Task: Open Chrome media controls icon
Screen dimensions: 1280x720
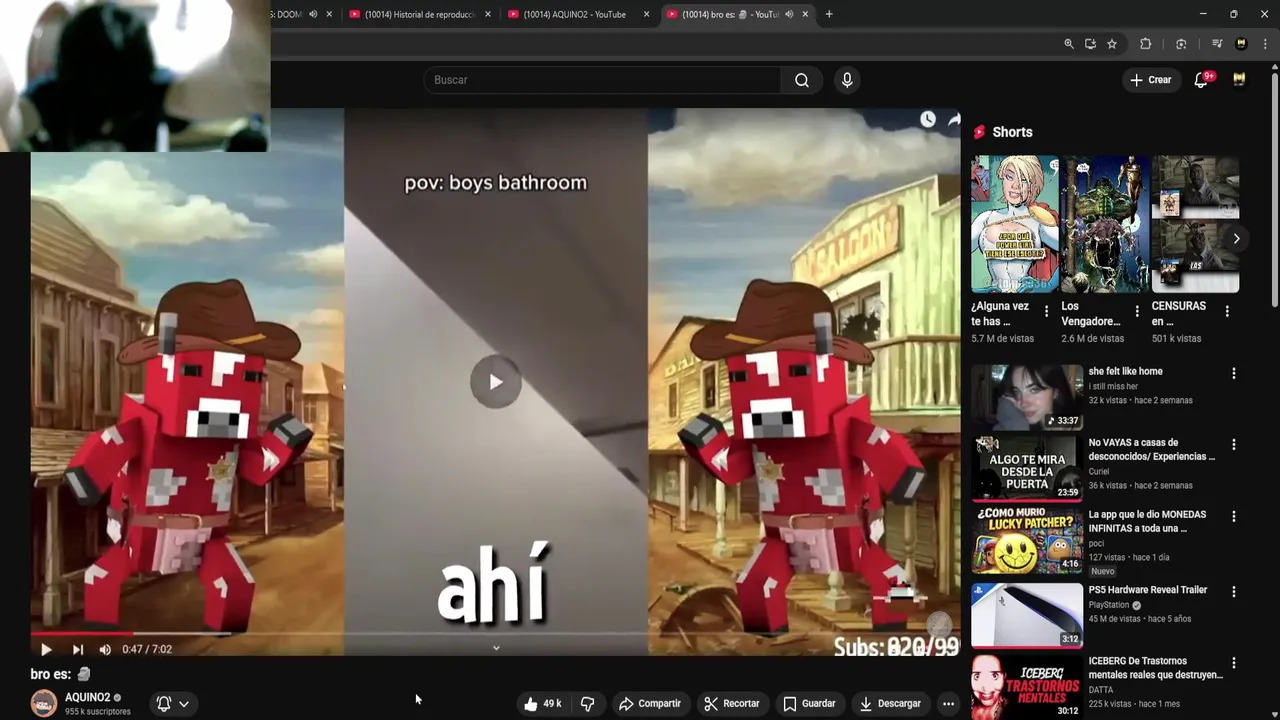Action: pyautogui.click(x=1217, y=44)
